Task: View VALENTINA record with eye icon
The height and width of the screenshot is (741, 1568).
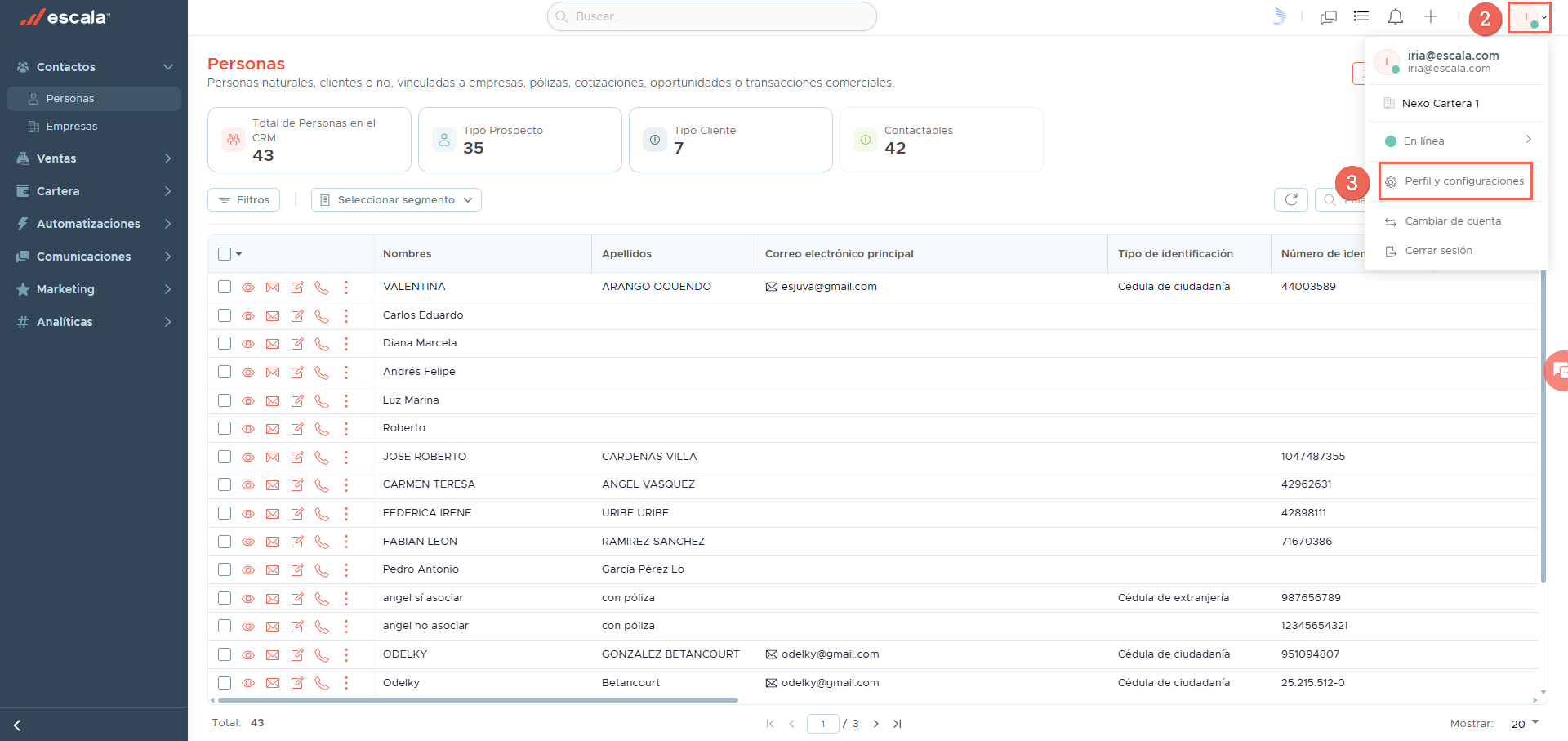Action: coord(248,288)
